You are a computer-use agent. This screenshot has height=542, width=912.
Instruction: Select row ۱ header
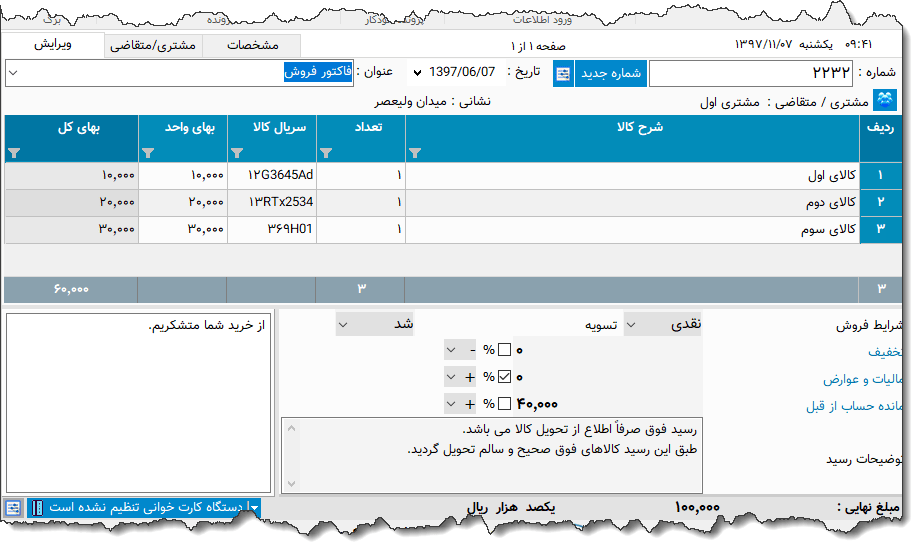point(881,175)
